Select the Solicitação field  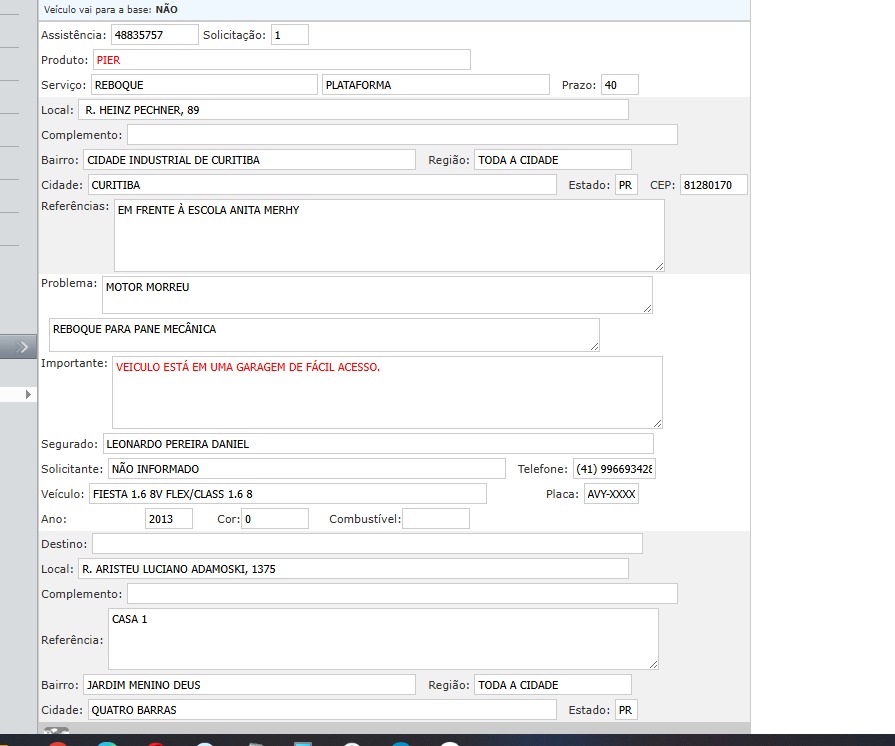pos(290,35)
